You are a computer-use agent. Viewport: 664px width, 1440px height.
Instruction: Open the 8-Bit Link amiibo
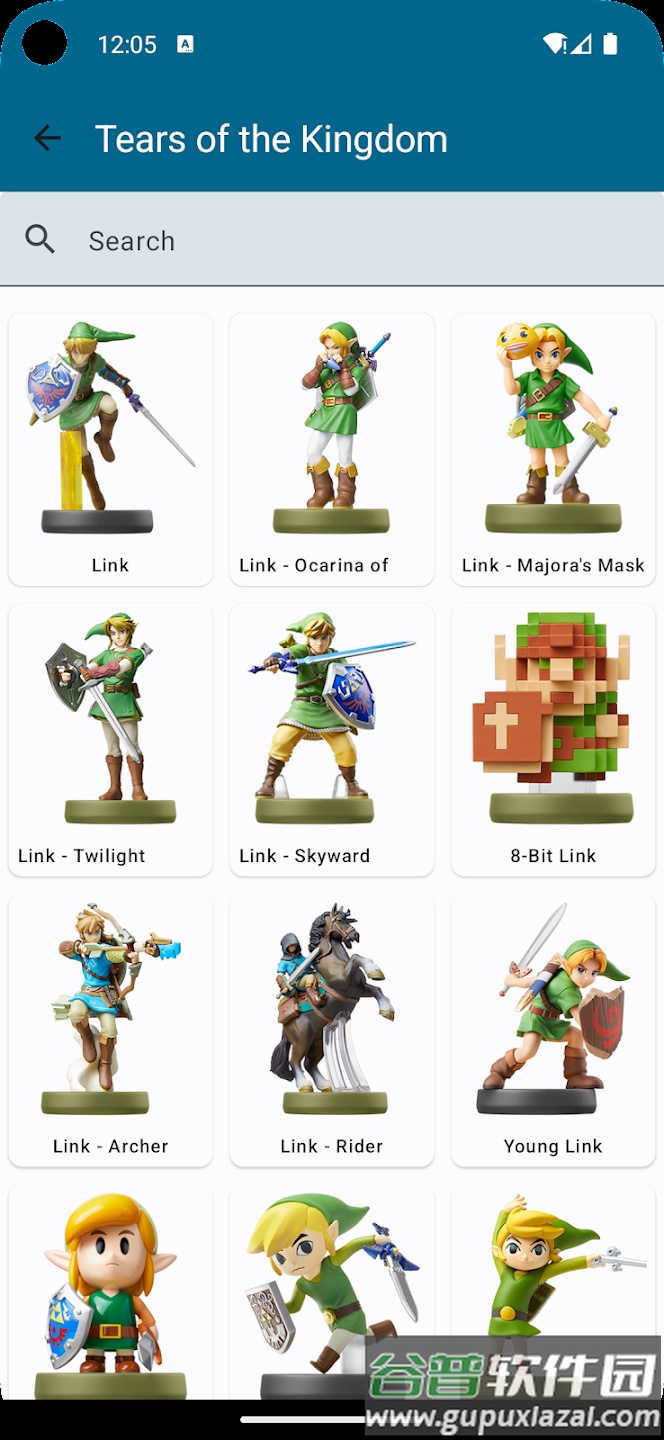click(x=553, y=740)
